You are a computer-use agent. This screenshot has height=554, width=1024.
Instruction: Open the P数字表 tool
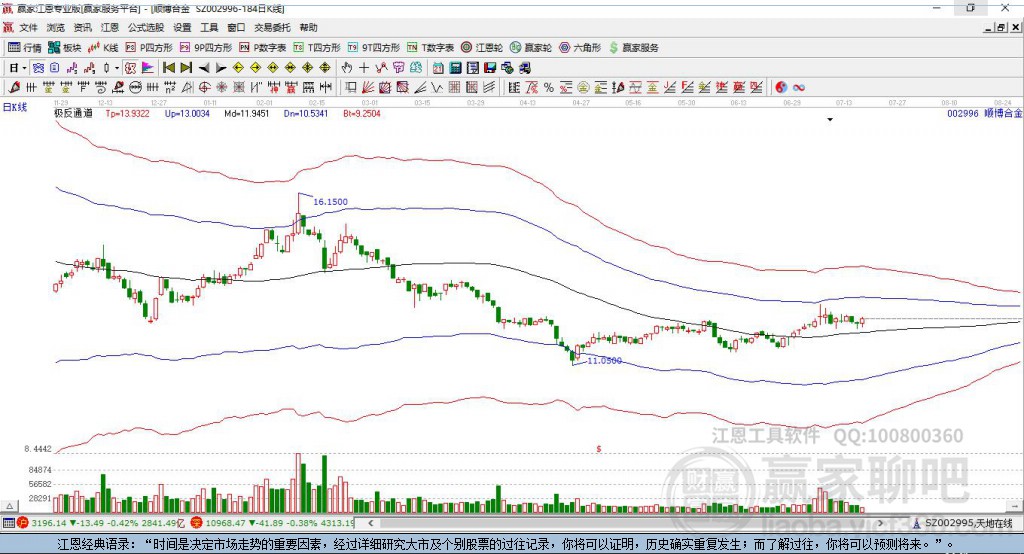pos(263,48)
